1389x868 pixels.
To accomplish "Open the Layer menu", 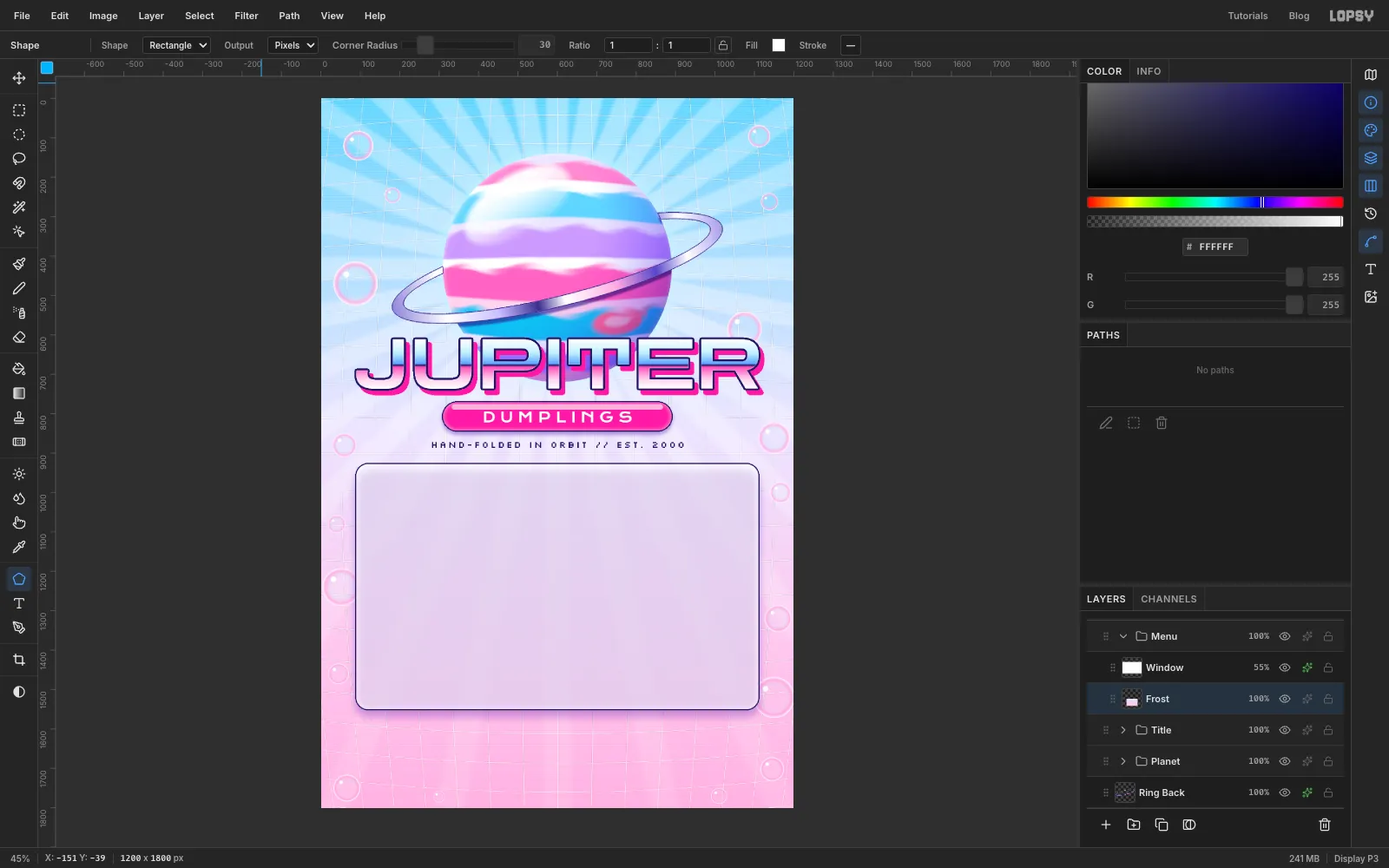I will [x=151, y=16].
